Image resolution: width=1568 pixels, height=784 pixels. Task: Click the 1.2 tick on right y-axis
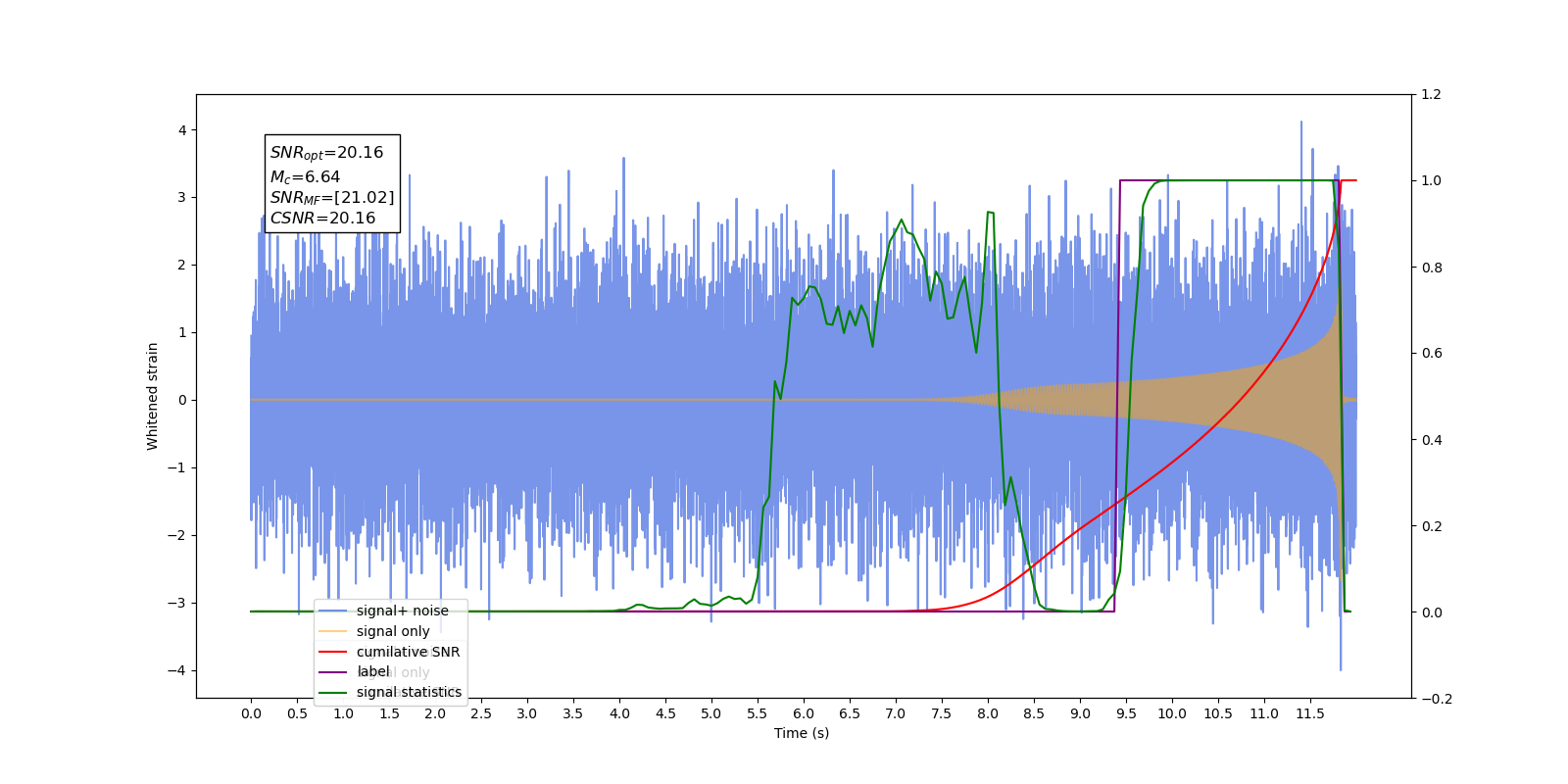[x=1432, y=95]
